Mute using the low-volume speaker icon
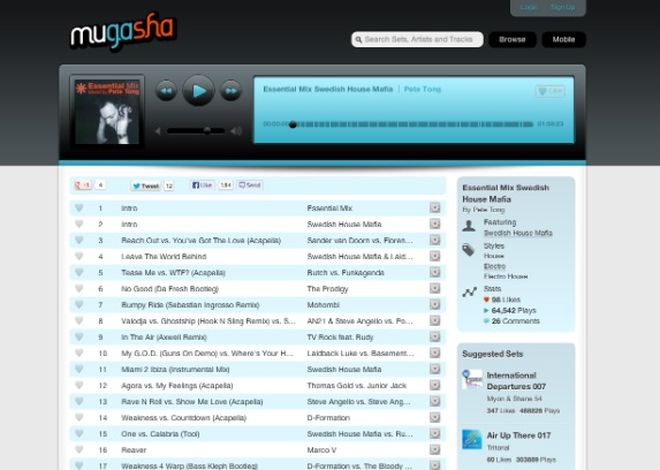 tap(158, 131)
